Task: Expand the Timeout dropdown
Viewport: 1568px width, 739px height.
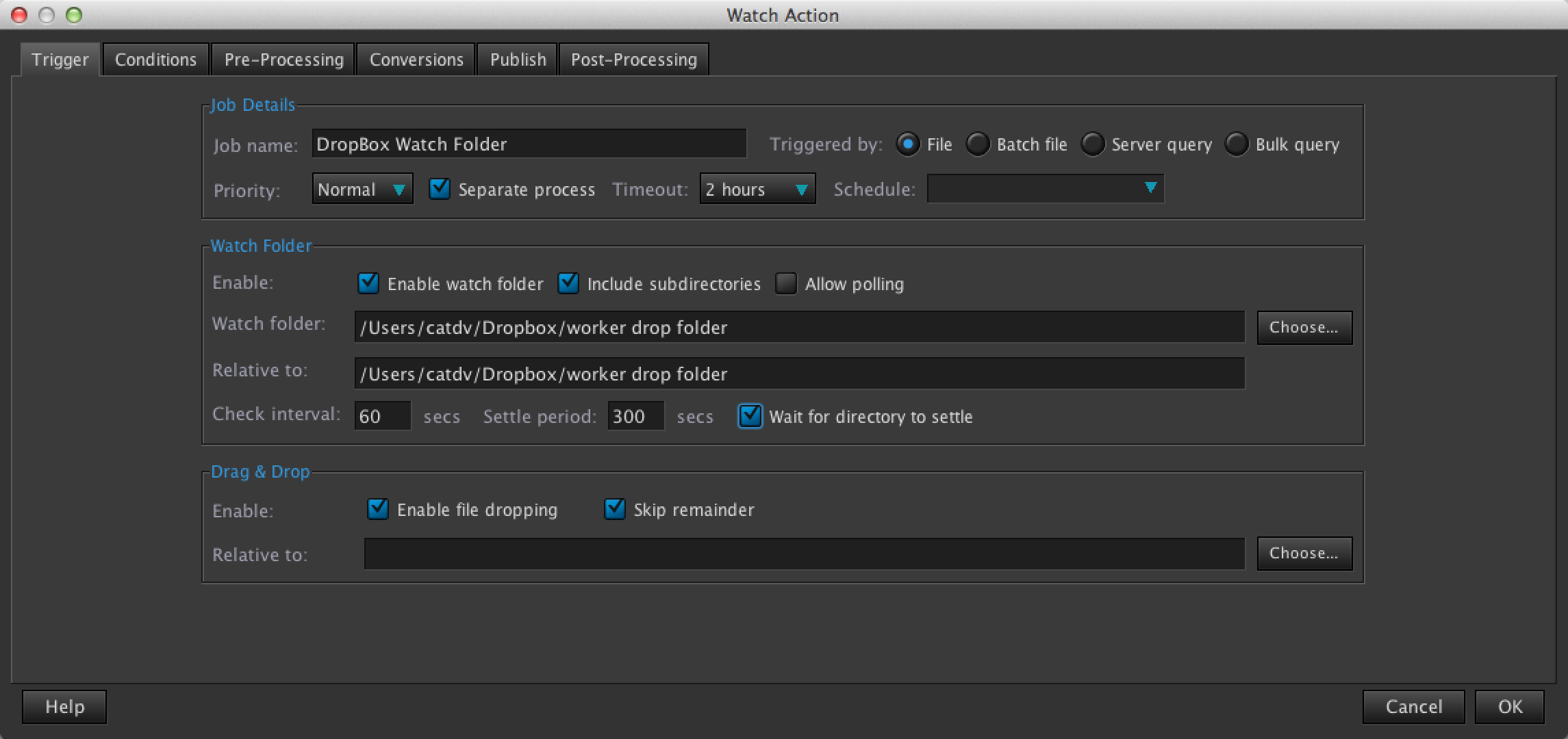Action: (757, 189)
